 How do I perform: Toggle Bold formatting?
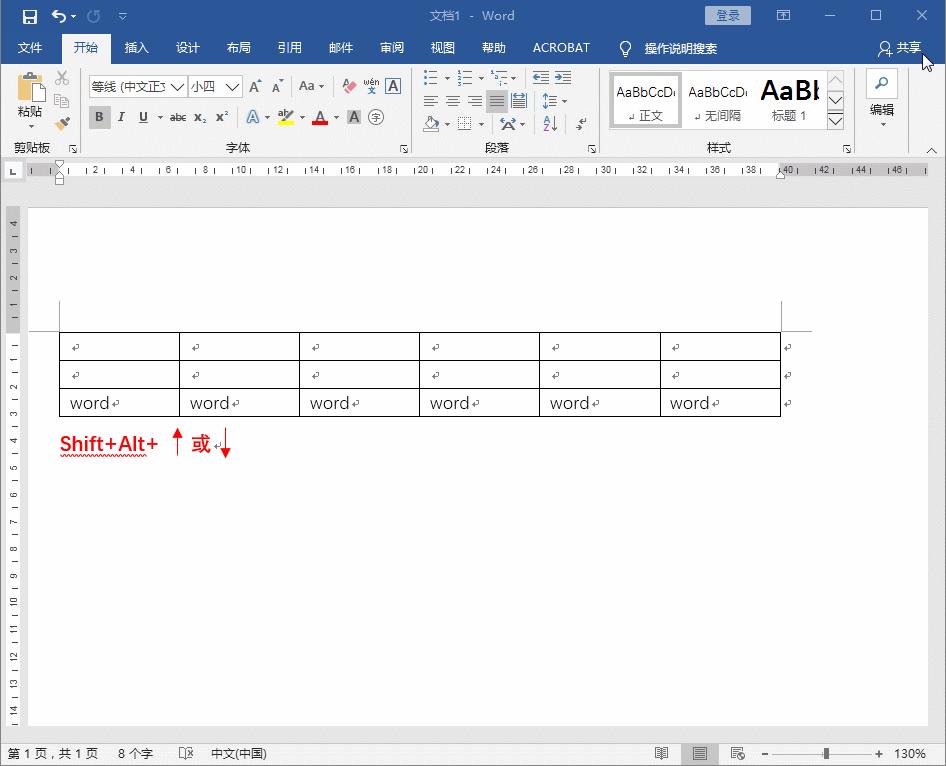[100, 117]
